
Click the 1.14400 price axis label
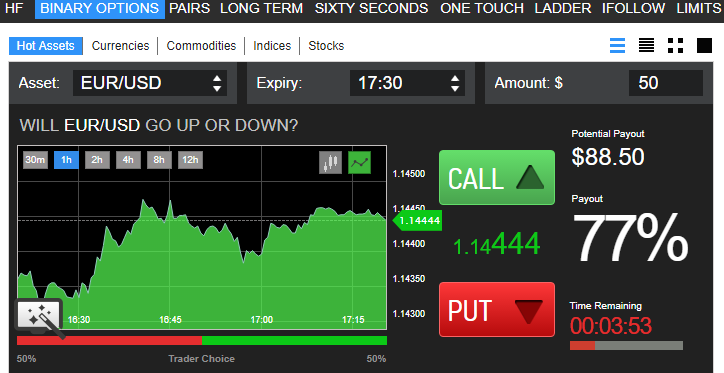point(409,244)
